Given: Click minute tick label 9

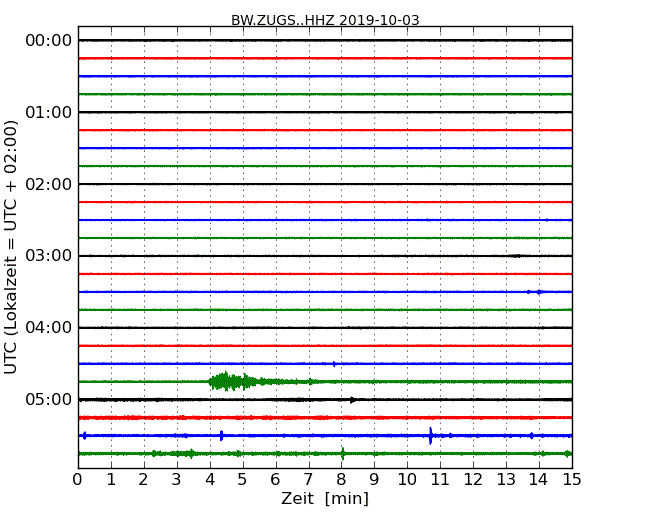Looking at the screenshot, I should [x=374, y=480].
